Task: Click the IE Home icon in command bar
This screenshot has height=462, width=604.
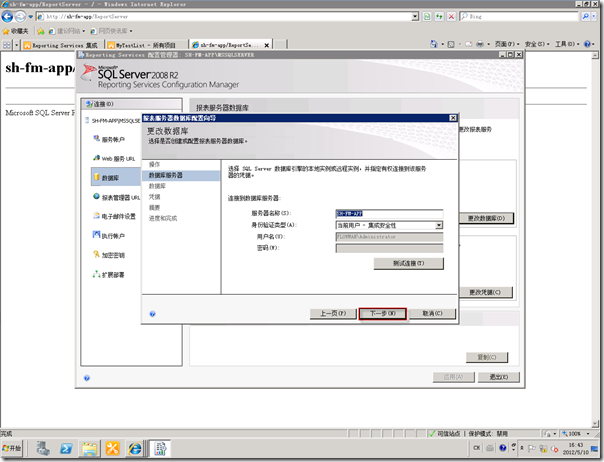Action: tap(434, 44)
